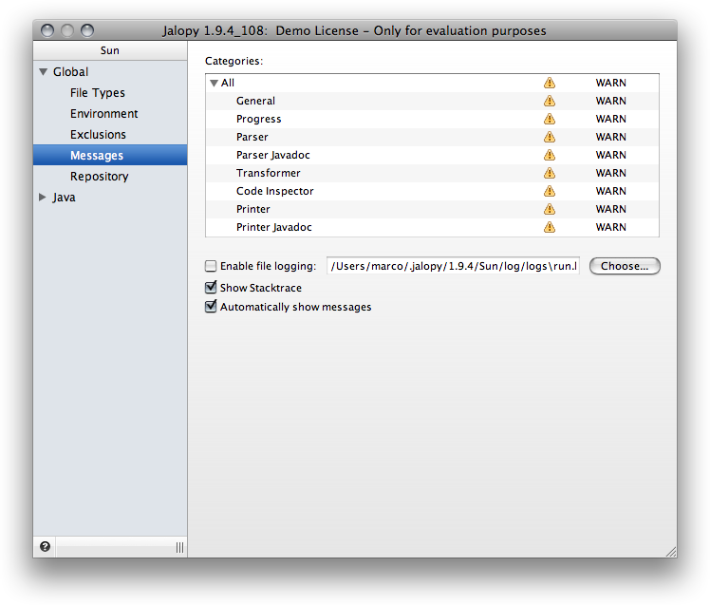
Task: Click the warning icon for Parser Javadoc
Action: pos(549,155)
